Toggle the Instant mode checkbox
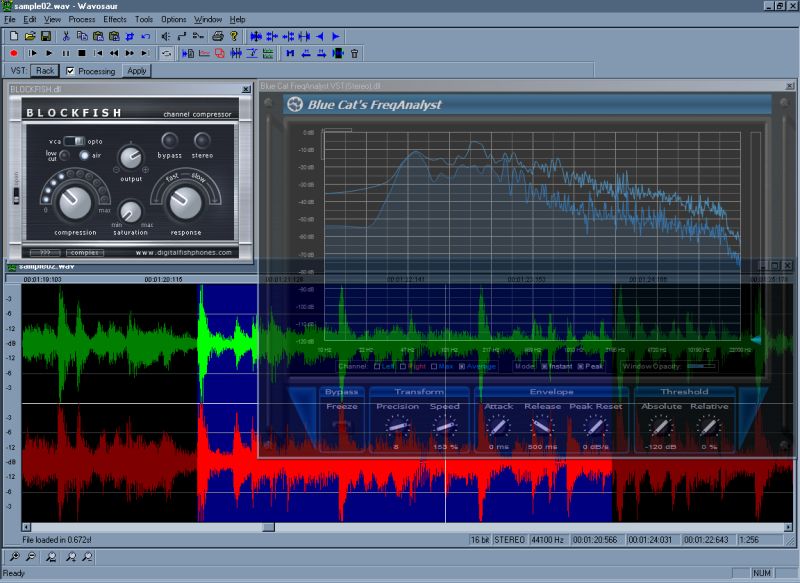 tap(544, 366)
